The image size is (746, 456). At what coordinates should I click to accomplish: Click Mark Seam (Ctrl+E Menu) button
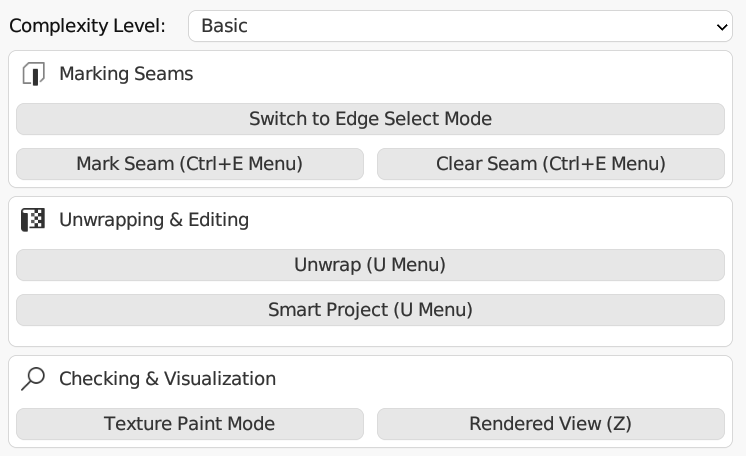point(190,164)
